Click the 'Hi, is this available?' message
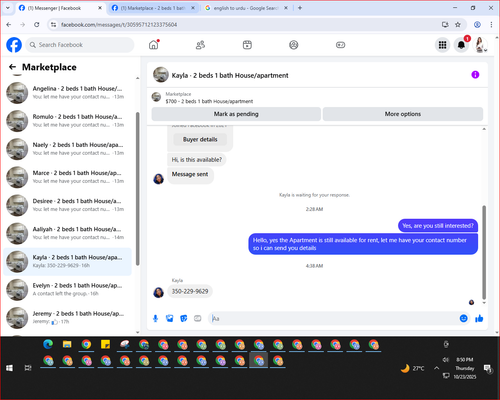Screen dimensions: 500x400 tap(197, 160)
